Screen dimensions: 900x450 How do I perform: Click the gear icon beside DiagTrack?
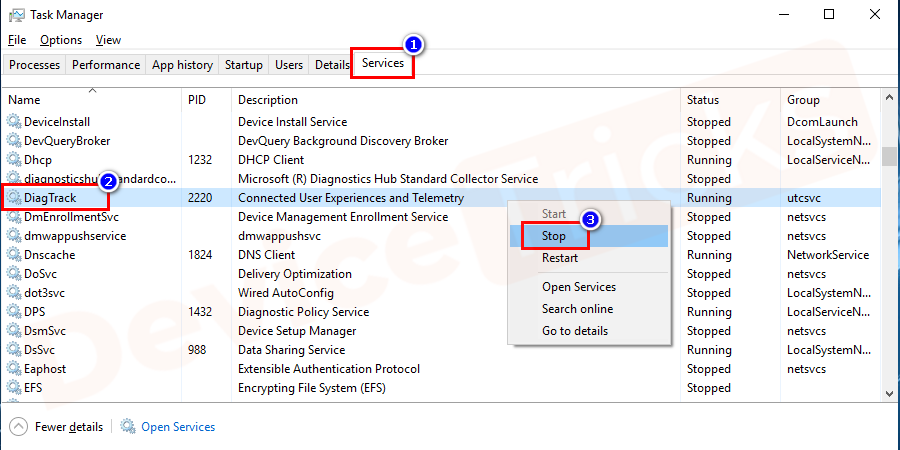coord(13,198)
